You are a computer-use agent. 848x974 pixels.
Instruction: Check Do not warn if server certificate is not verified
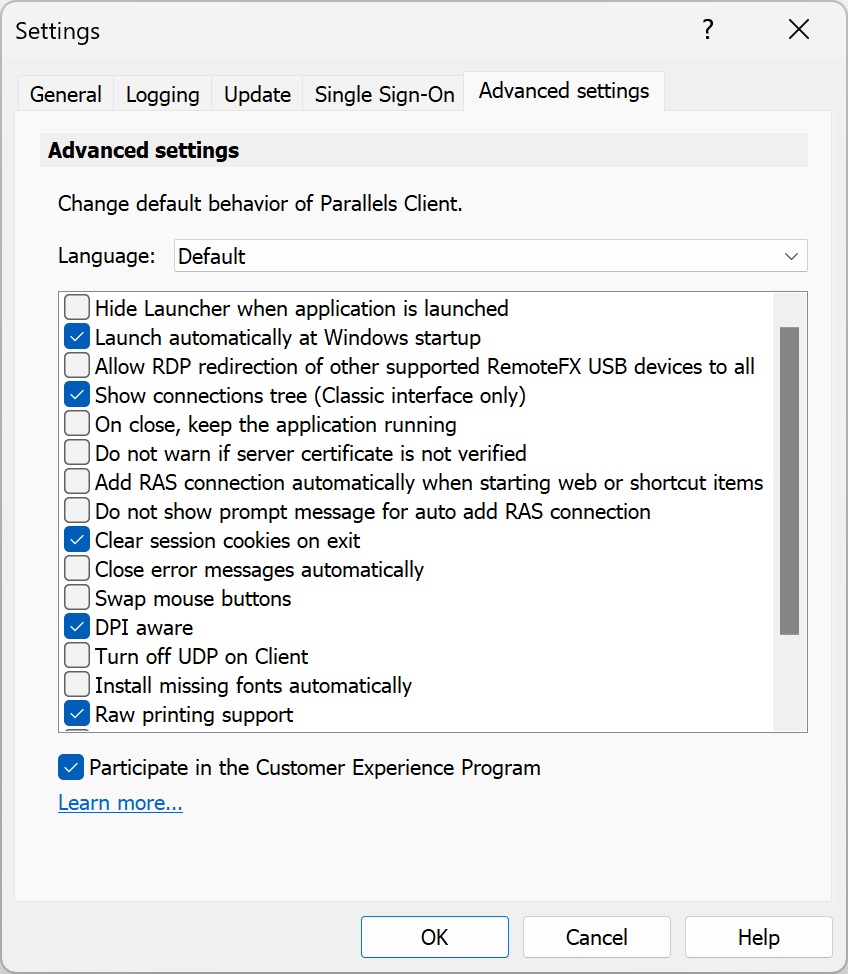77,453
